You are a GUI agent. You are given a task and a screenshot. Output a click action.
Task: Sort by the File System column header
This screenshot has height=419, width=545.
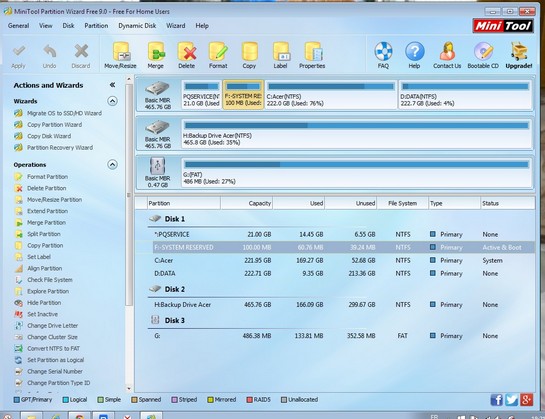coord(402,203)
